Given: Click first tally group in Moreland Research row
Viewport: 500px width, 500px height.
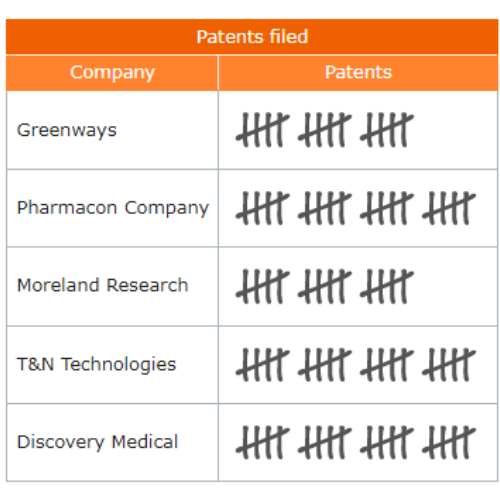Looking at the screenshot, I should (263, 286).
